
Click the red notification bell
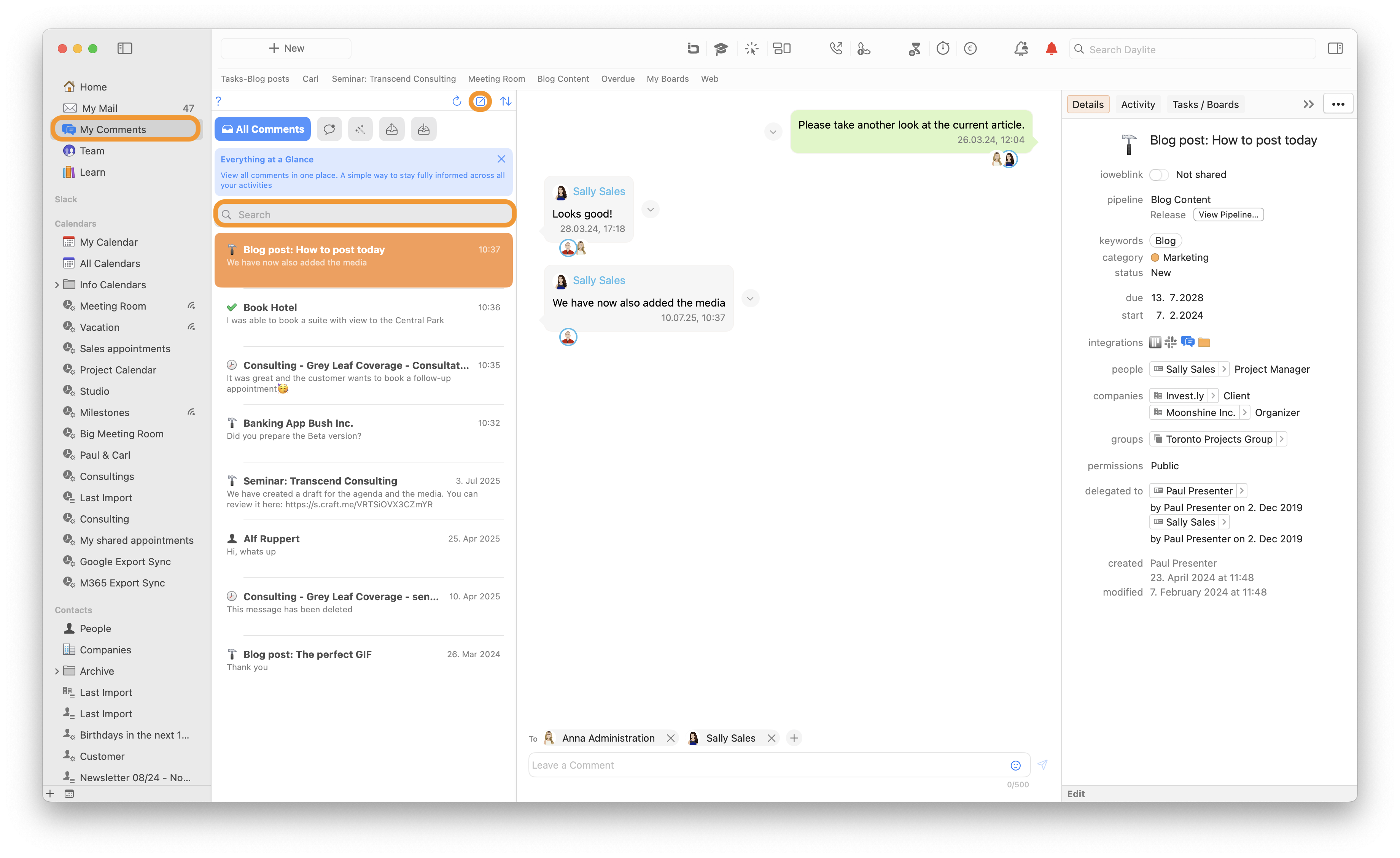[1051, 49]
